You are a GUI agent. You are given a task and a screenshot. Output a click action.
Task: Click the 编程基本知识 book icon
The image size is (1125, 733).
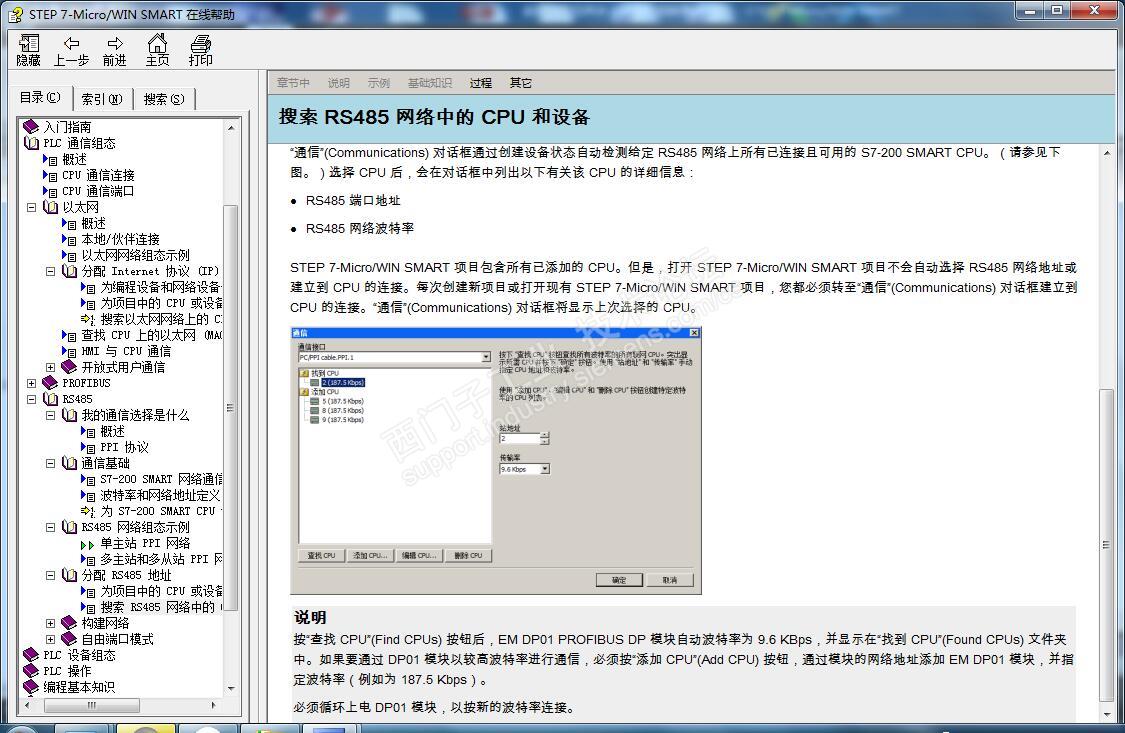click(x=31, y=686)
